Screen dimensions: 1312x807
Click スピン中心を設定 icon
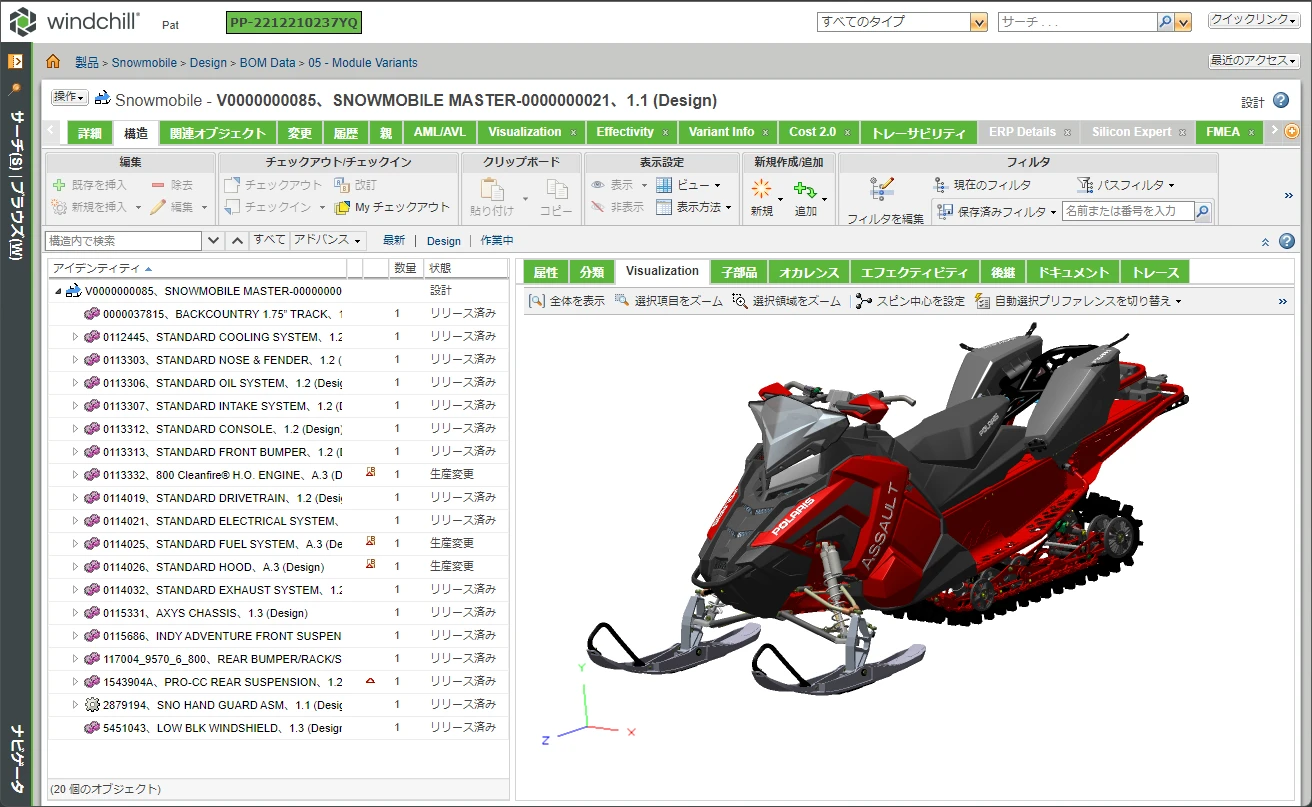(864, 301)
